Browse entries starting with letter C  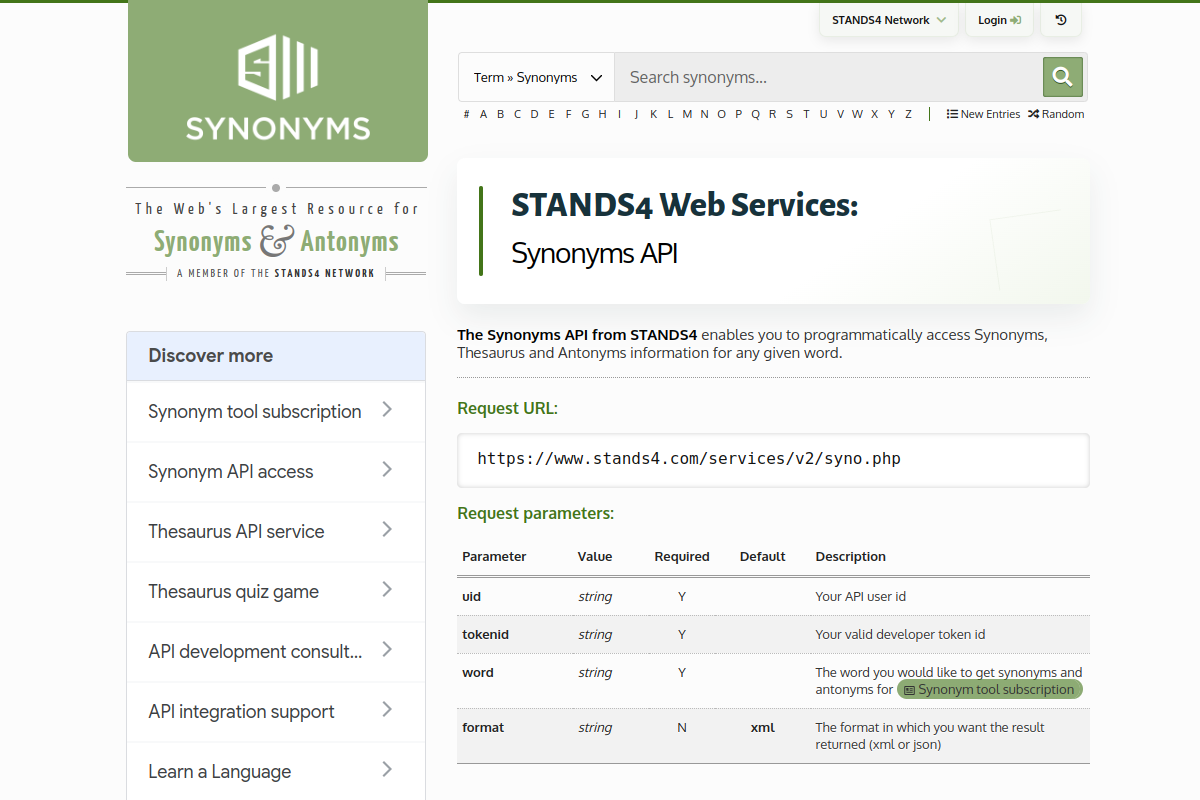tap(518, 114)
